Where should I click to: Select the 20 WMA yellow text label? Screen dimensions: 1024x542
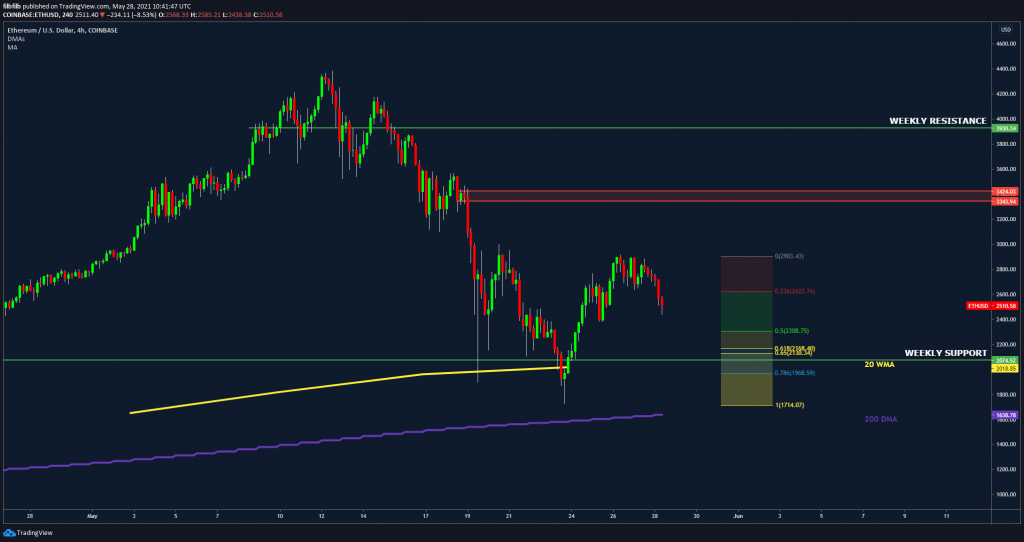tap(879, 365)
